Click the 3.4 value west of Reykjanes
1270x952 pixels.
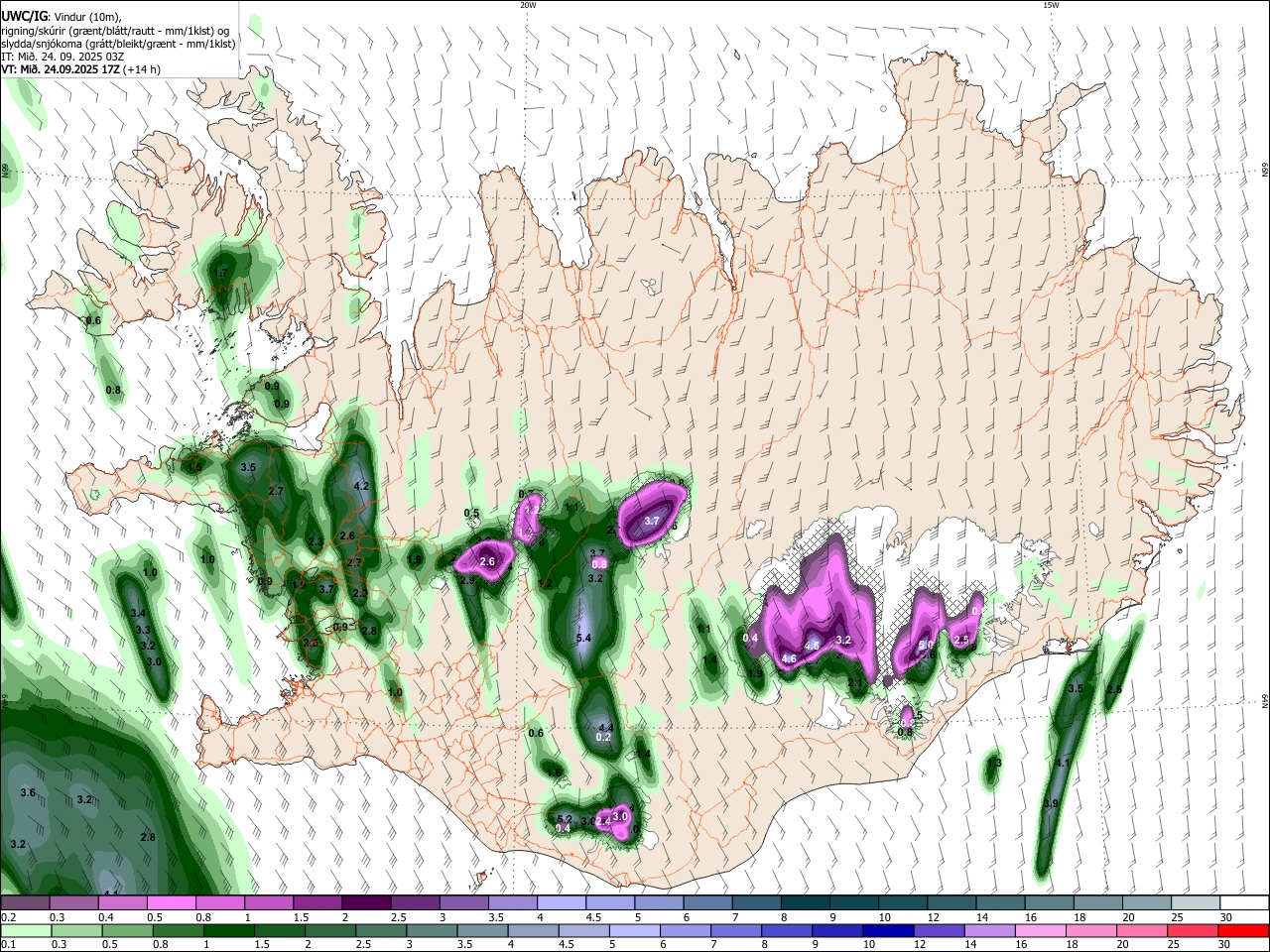[139, 614]
